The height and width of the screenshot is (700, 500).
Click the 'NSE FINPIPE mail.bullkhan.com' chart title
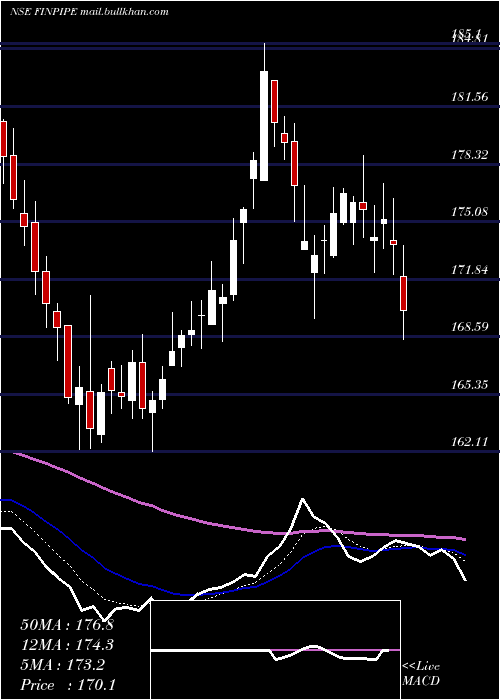click(89, 12)
